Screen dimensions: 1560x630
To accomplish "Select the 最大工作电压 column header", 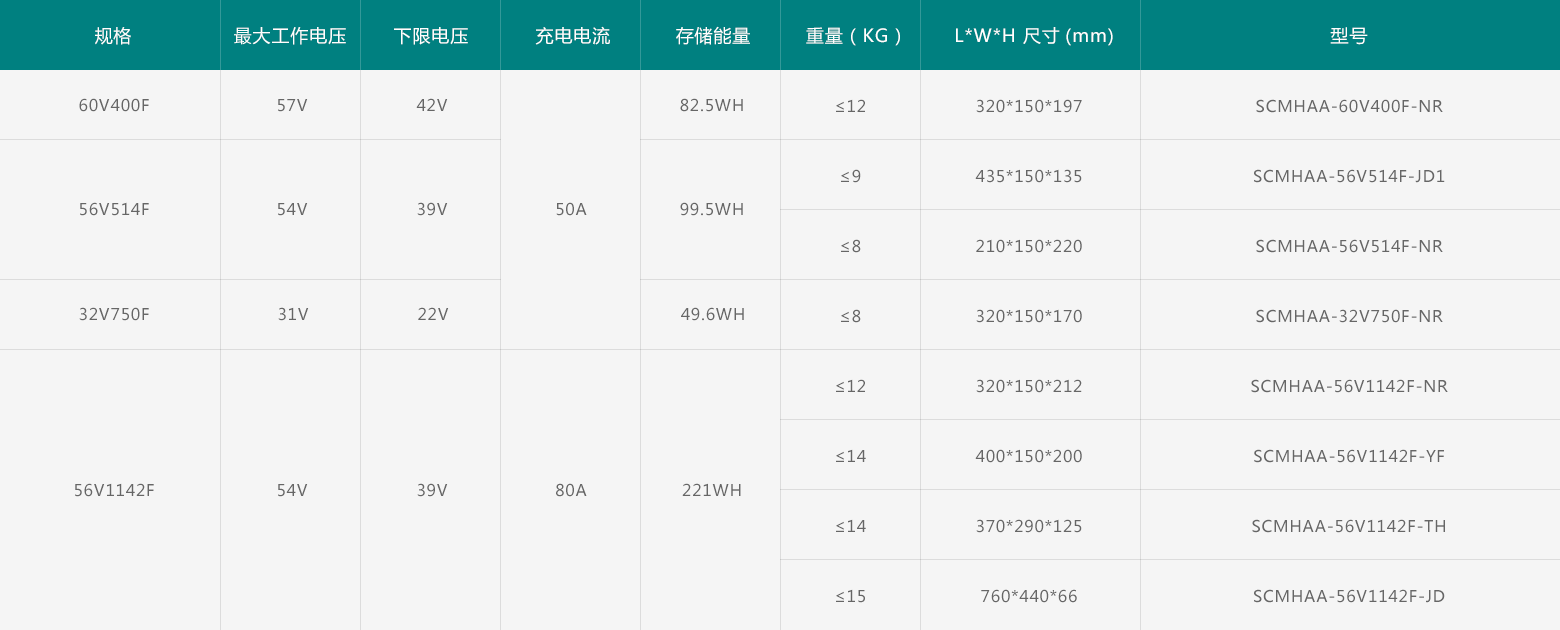I will (x=290, y=36).
